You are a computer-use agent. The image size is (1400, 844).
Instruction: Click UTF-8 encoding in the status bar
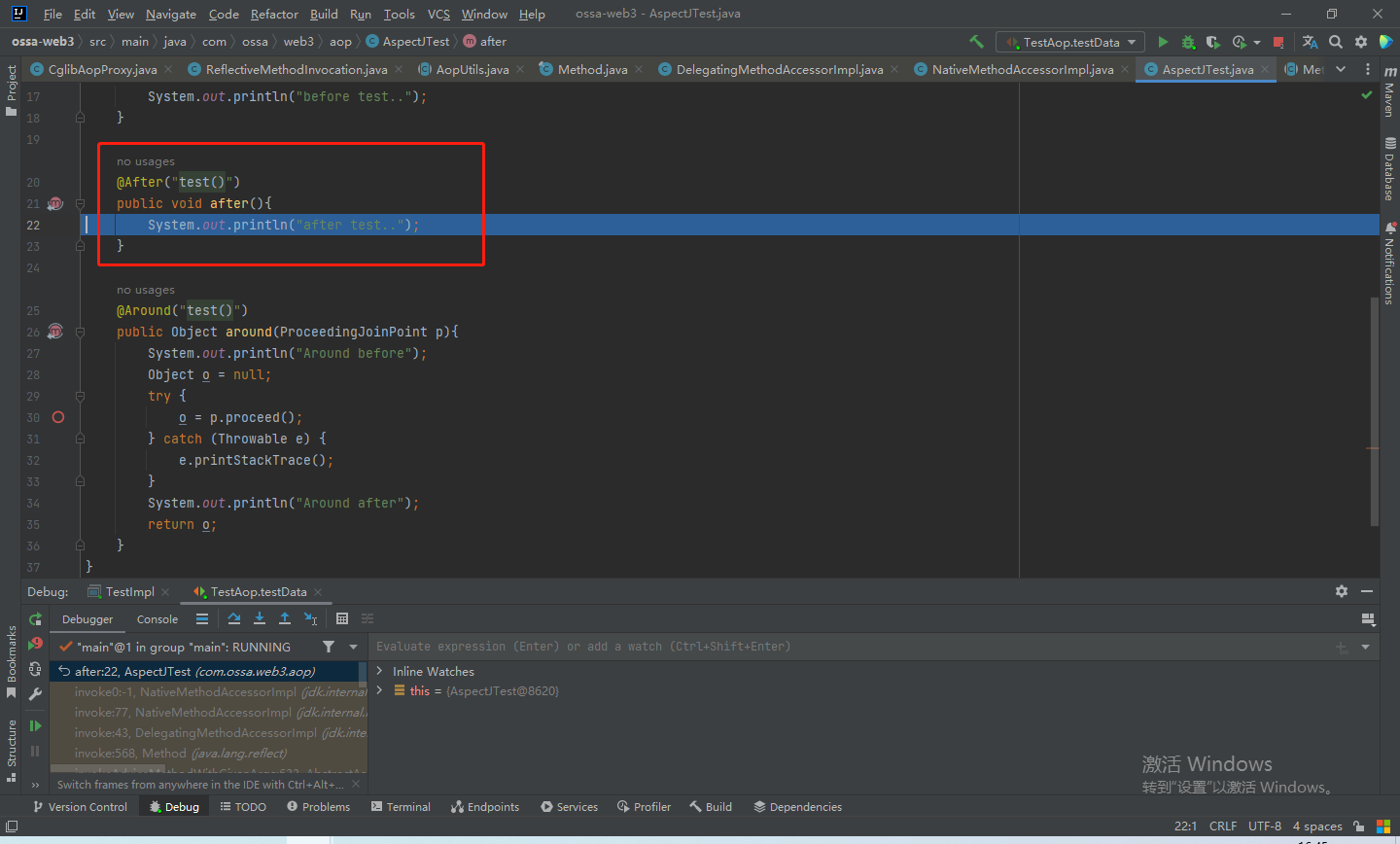(x=1265, y=826)
